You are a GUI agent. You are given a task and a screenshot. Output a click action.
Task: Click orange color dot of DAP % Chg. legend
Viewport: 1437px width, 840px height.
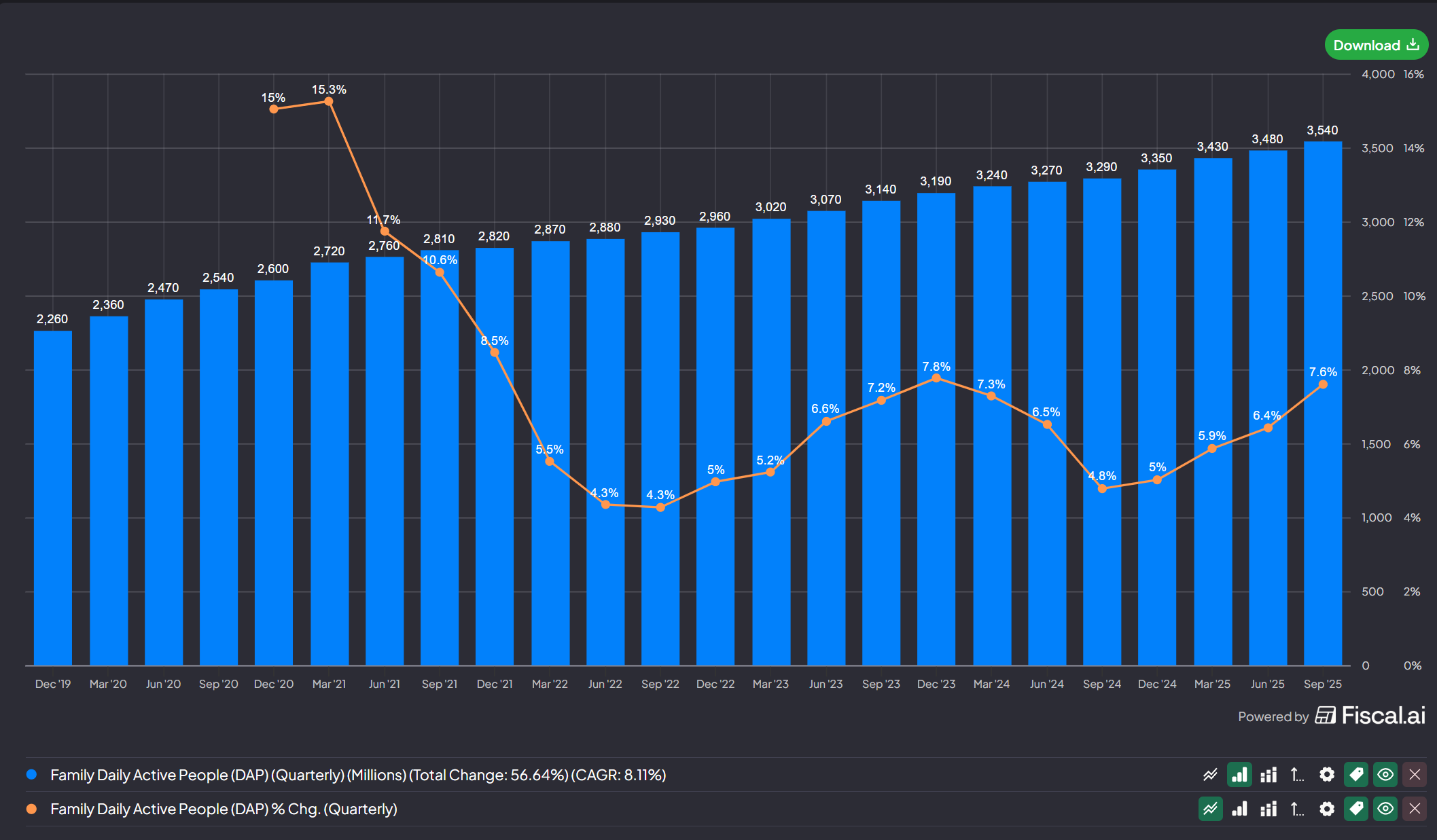[x=31, y=809]
